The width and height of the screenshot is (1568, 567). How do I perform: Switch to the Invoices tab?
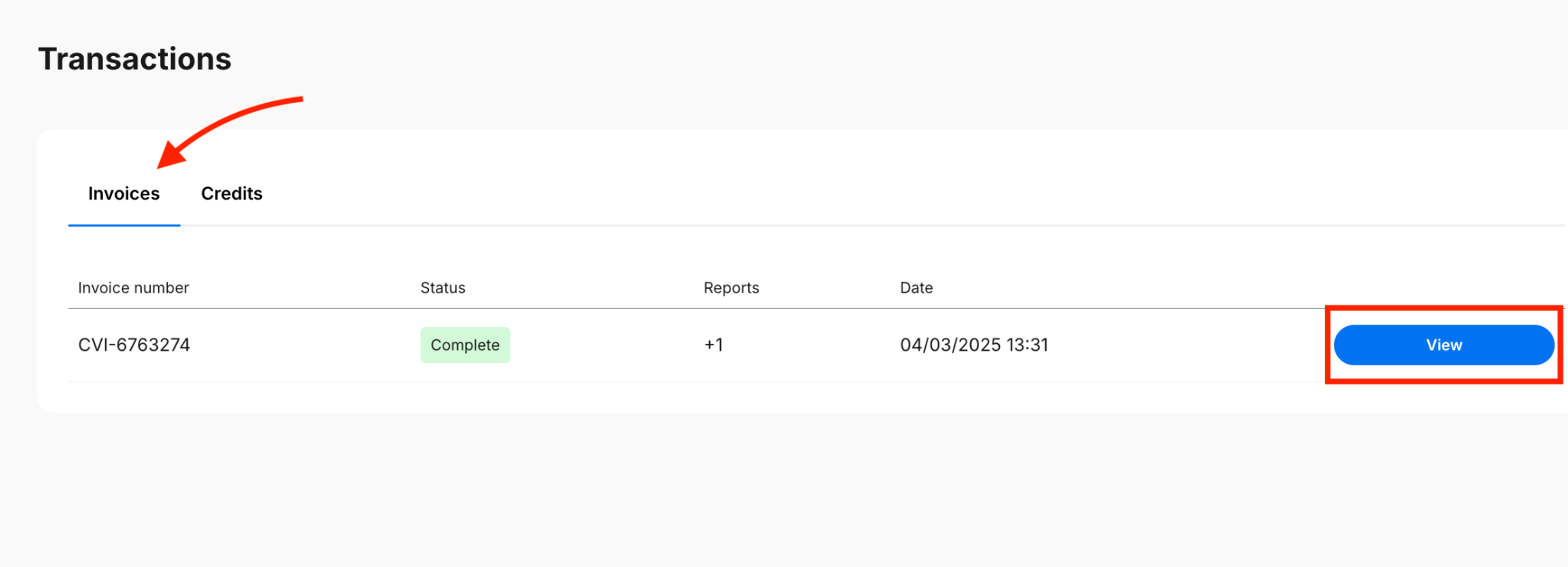tap(124, 193)
